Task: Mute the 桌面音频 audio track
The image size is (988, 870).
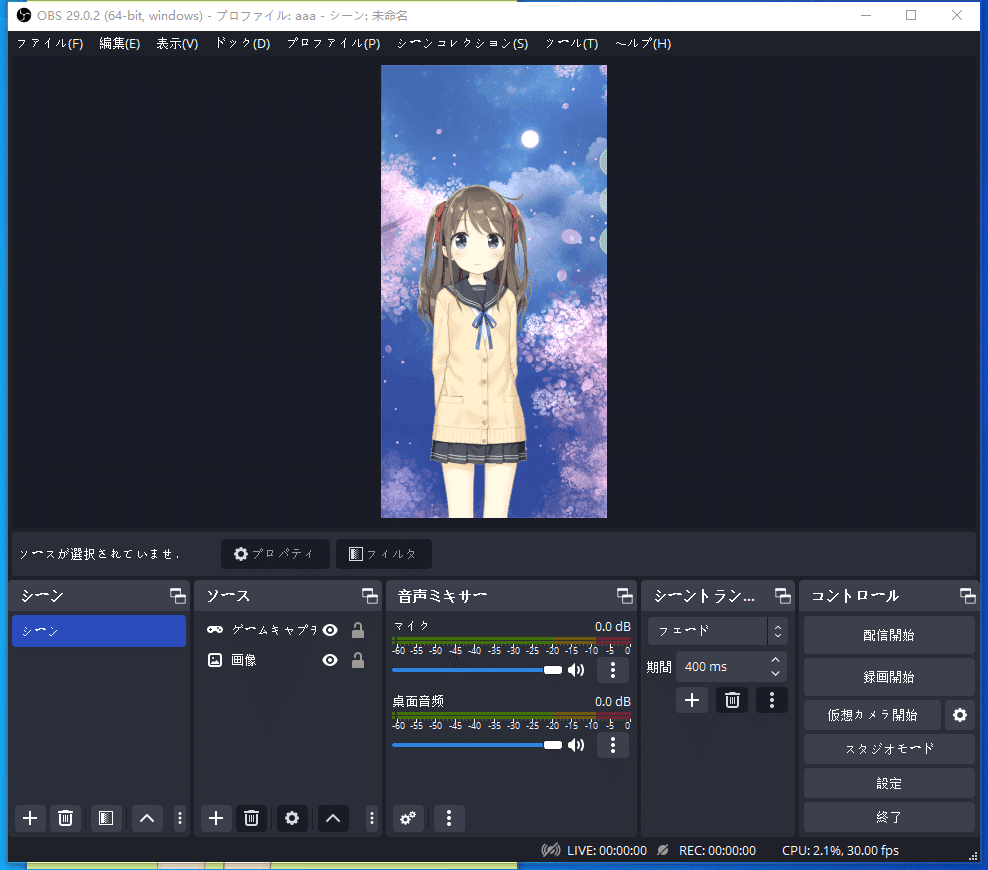Action: click(576, 745)
